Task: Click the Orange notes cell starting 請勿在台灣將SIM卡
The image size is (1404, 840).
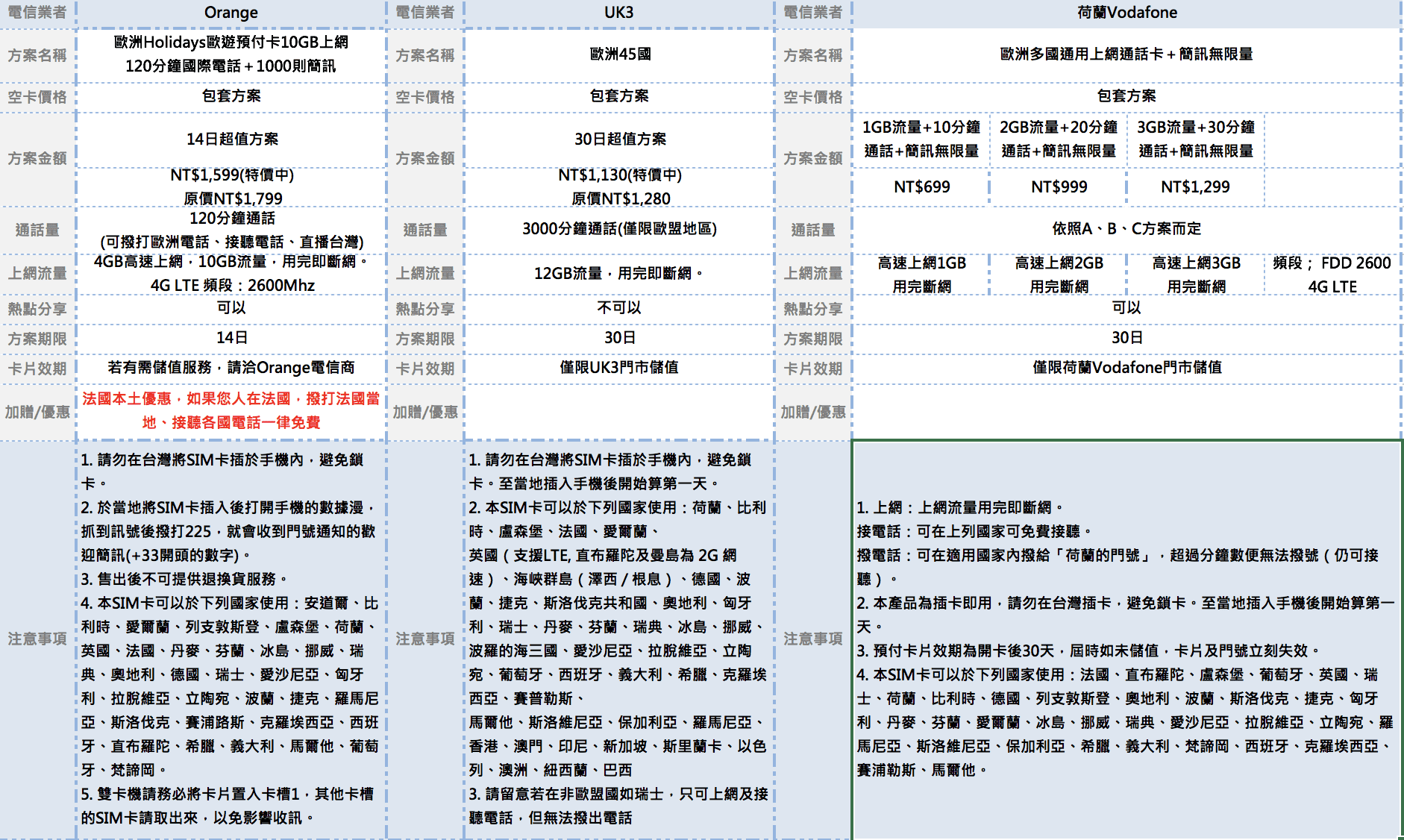Action: pyautogui.click(x=231, y=639)
